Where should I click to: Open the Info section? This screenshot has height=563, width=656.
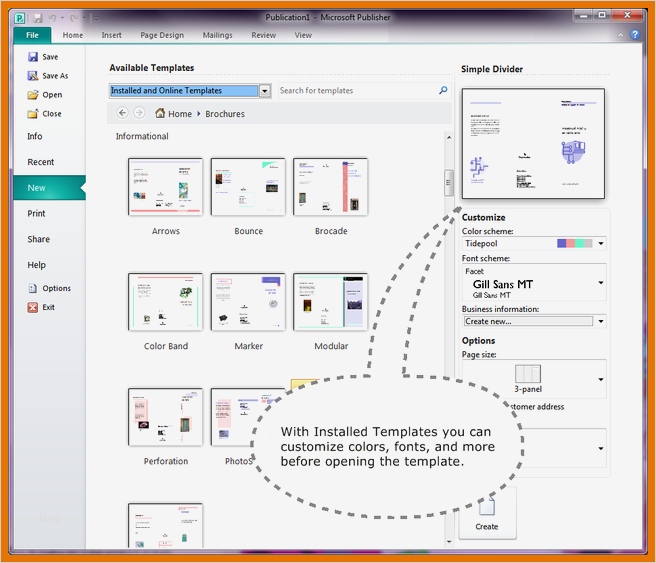(x=35, y=136)
